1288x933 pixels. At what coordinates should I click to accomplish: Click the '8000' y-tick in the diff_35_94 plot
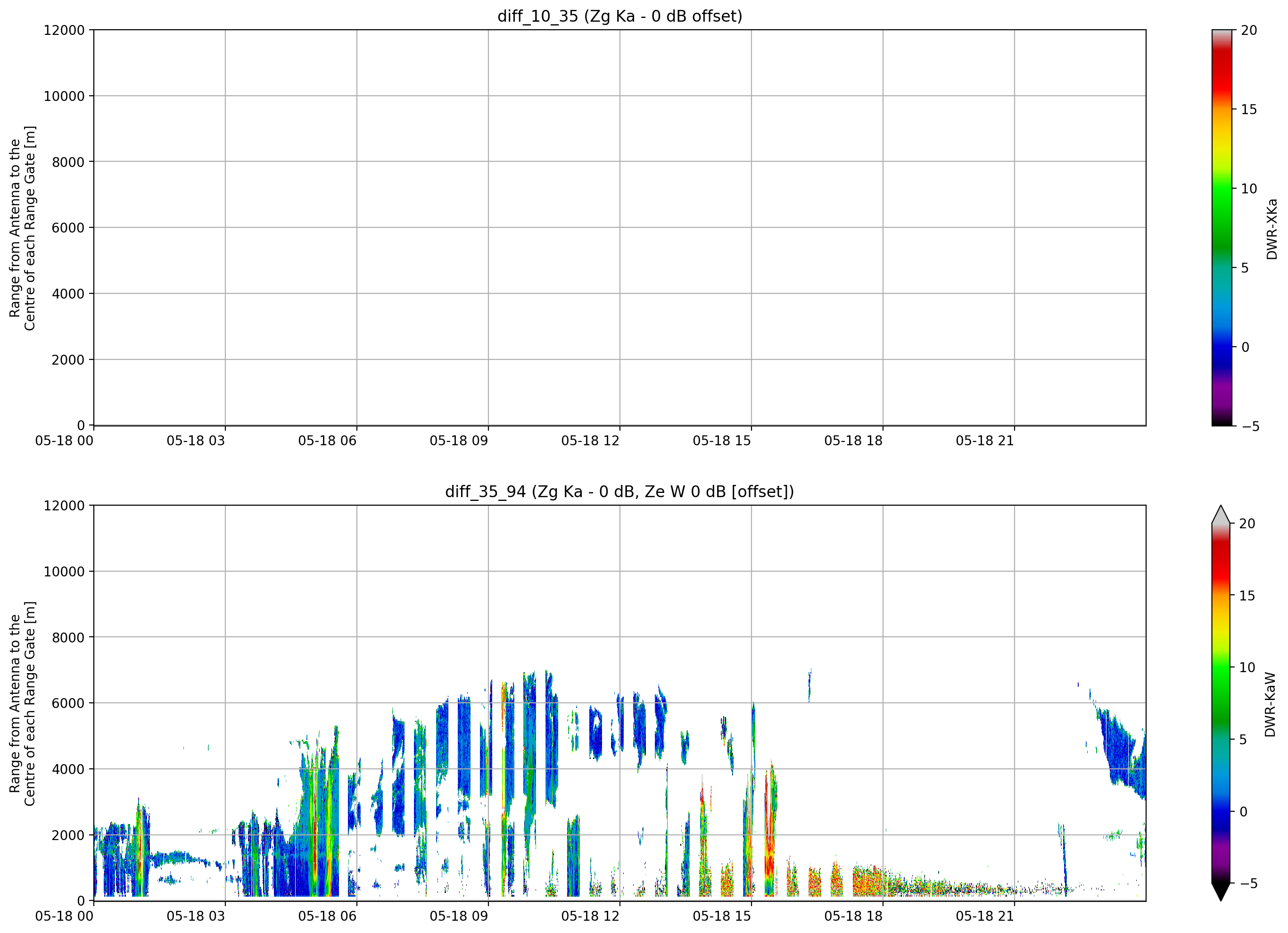pyautogui.click(x=68, y=638)
